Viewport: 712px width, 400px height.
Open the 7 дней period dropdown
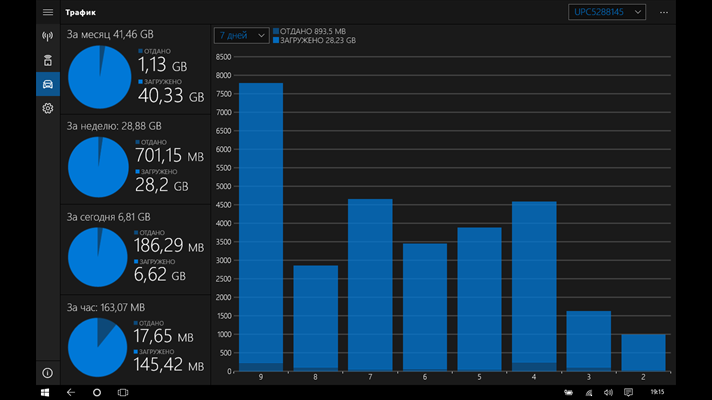point(241,35)
